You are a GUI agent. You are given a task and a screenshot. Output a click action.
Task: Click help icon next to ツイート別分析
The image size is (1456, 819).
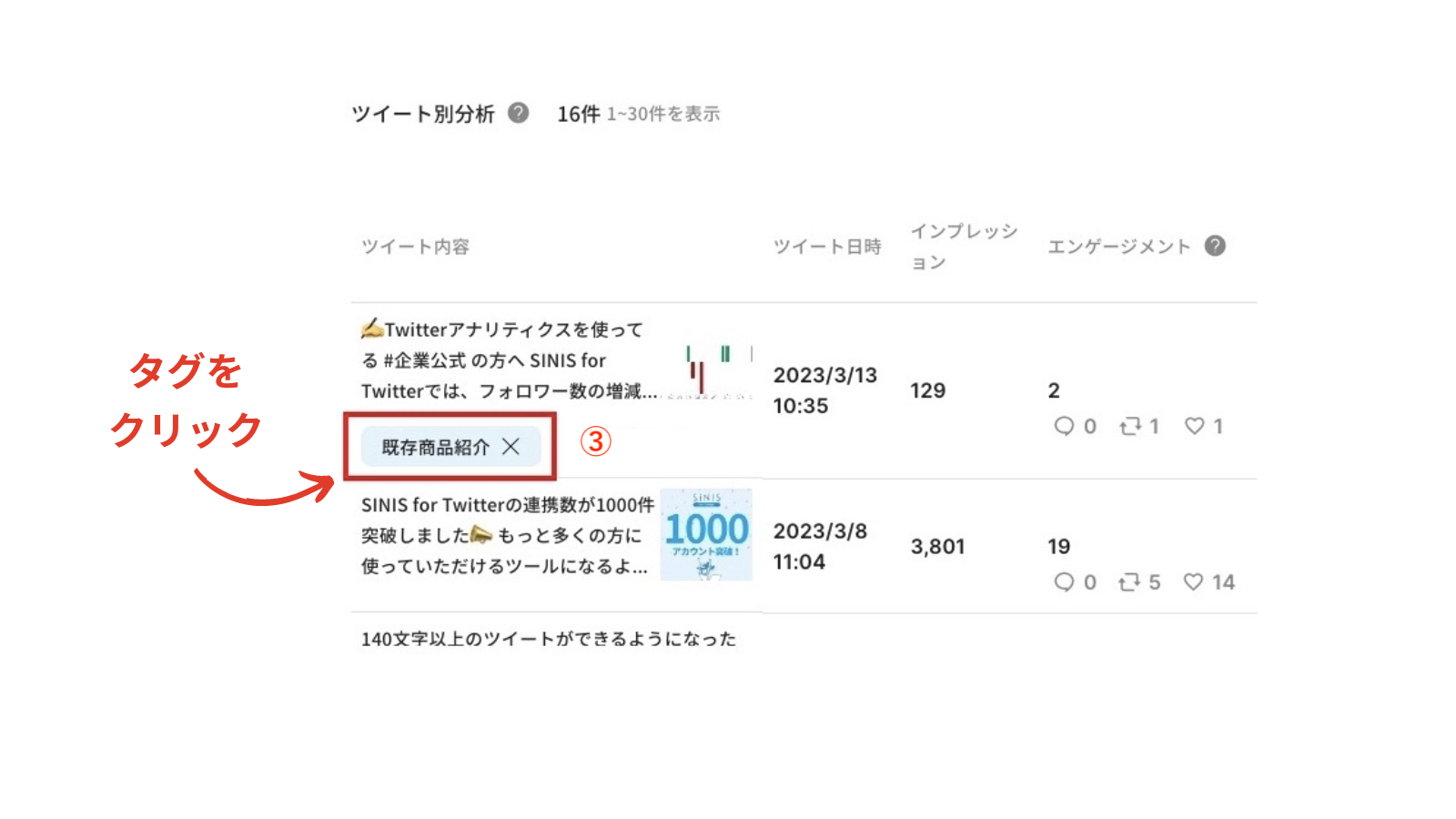[518, 113]
